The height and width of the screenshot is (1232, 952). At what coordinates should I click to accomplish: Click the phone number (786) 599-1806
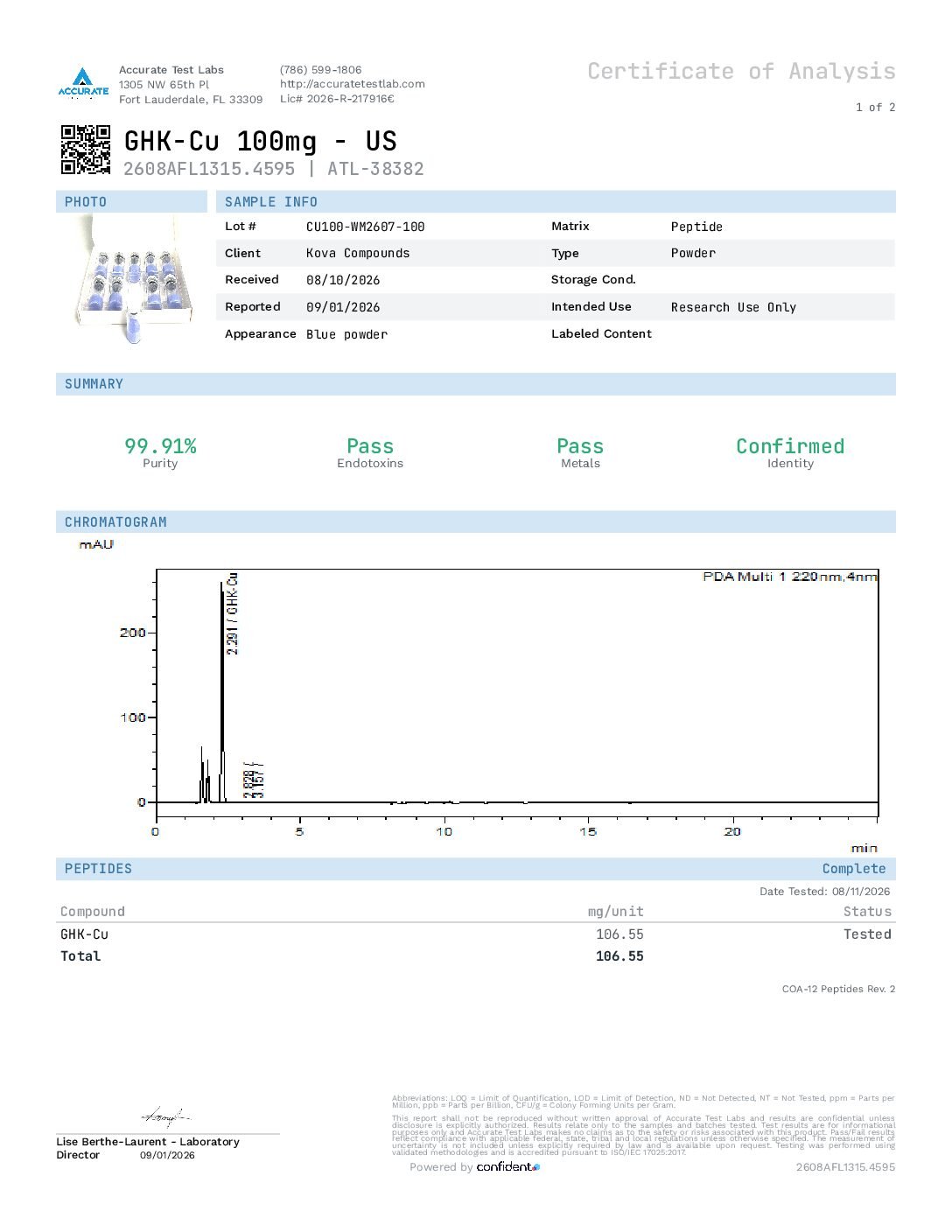320,70
